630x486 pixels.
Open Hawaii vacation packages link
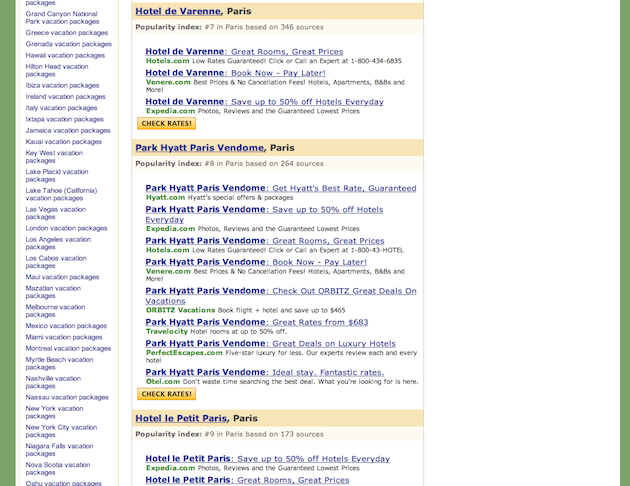[x=65, y=55]
